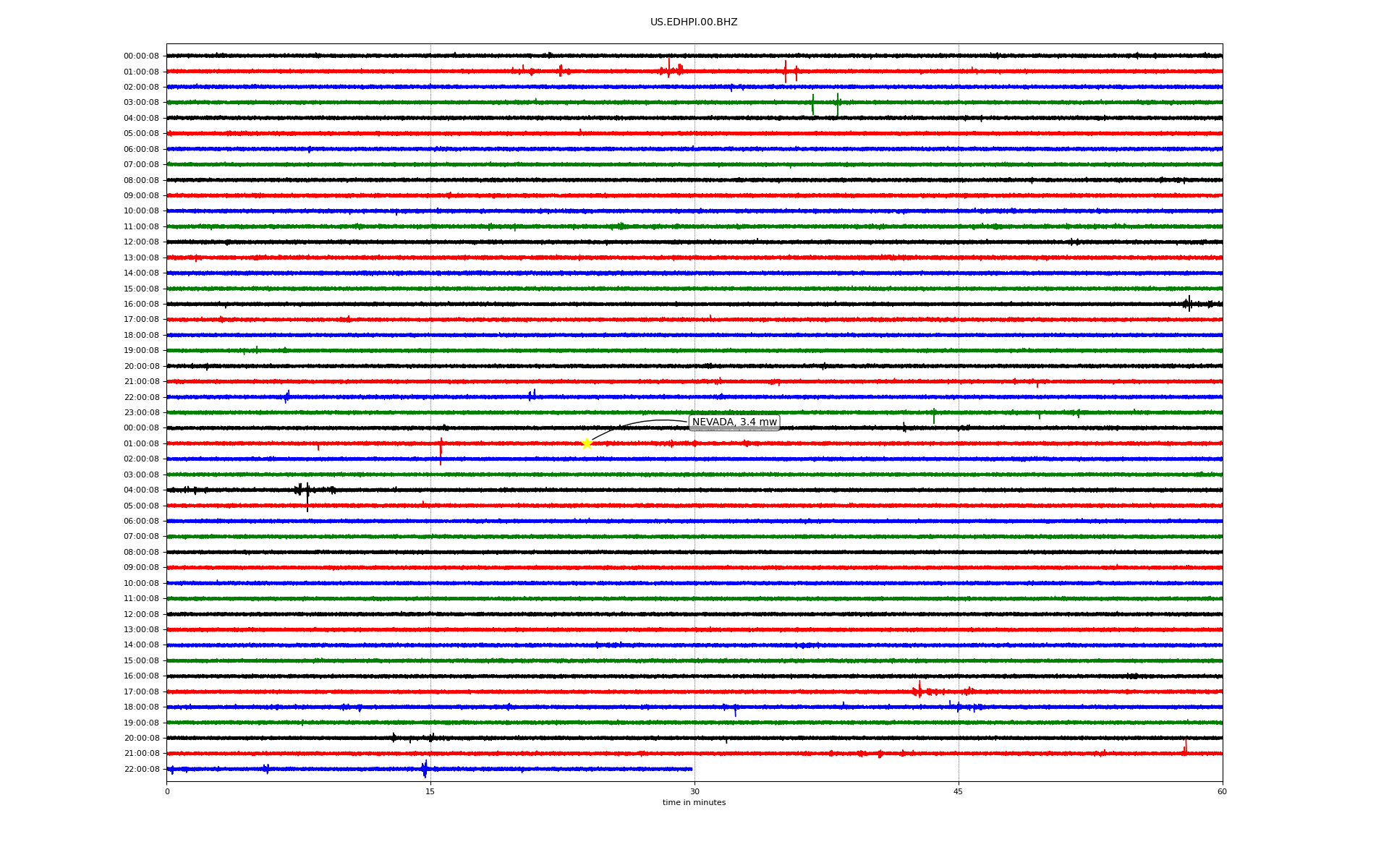Click the red burst near minute 43 on the lower 17:00:08 trace
This screenshot has height=868, width=1389.
pos(919,689)
